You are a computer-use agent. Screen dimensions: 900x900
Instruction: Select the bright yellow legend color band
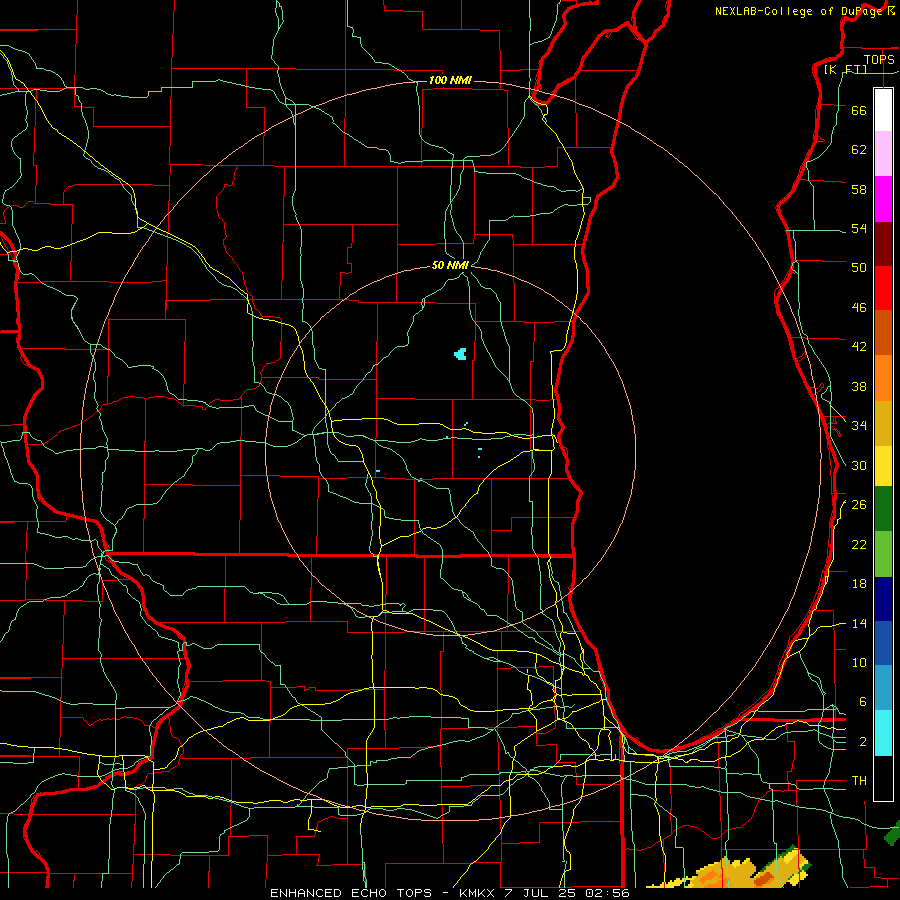tap(883, 466)
